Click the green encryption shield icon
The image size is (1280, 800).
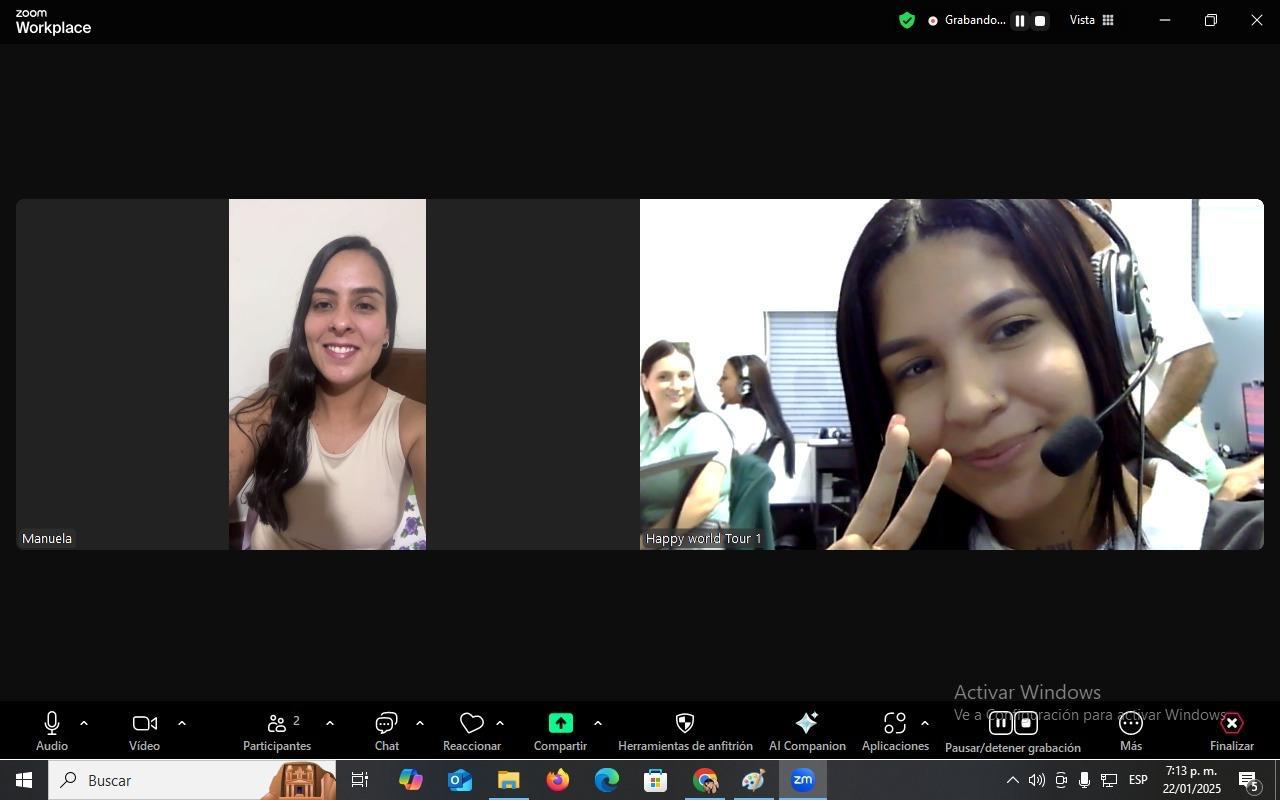[x=907, y=20]
